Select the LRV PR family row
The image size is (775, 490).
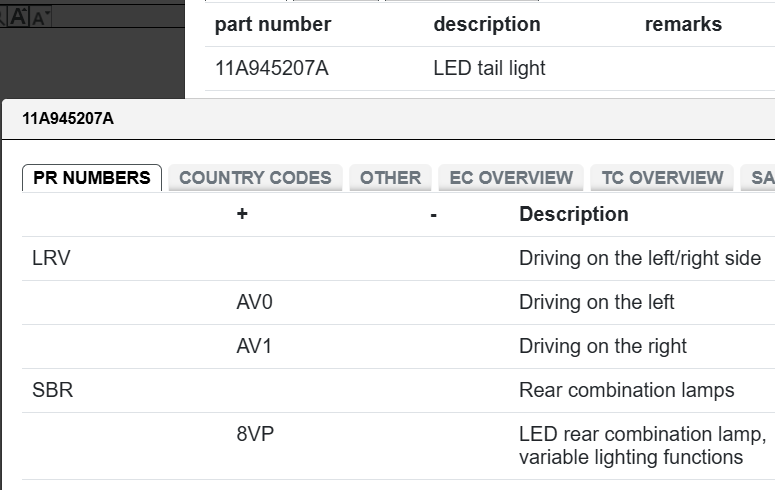coord(52,258)
